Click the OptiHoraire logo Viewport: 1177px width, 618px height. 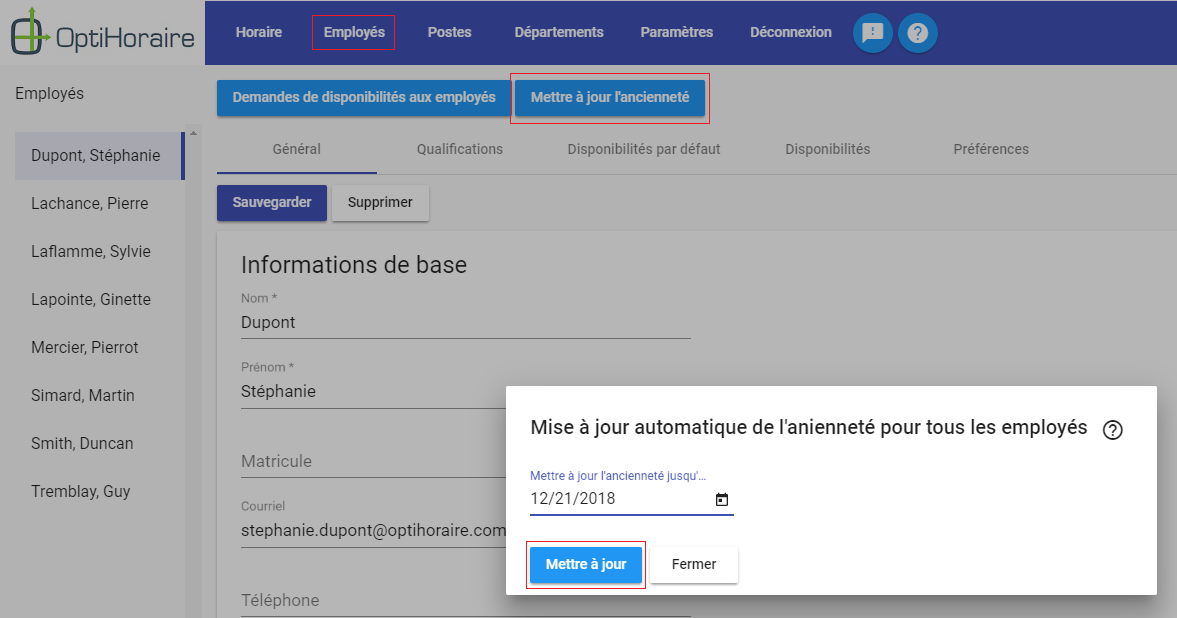coord(103,32)
